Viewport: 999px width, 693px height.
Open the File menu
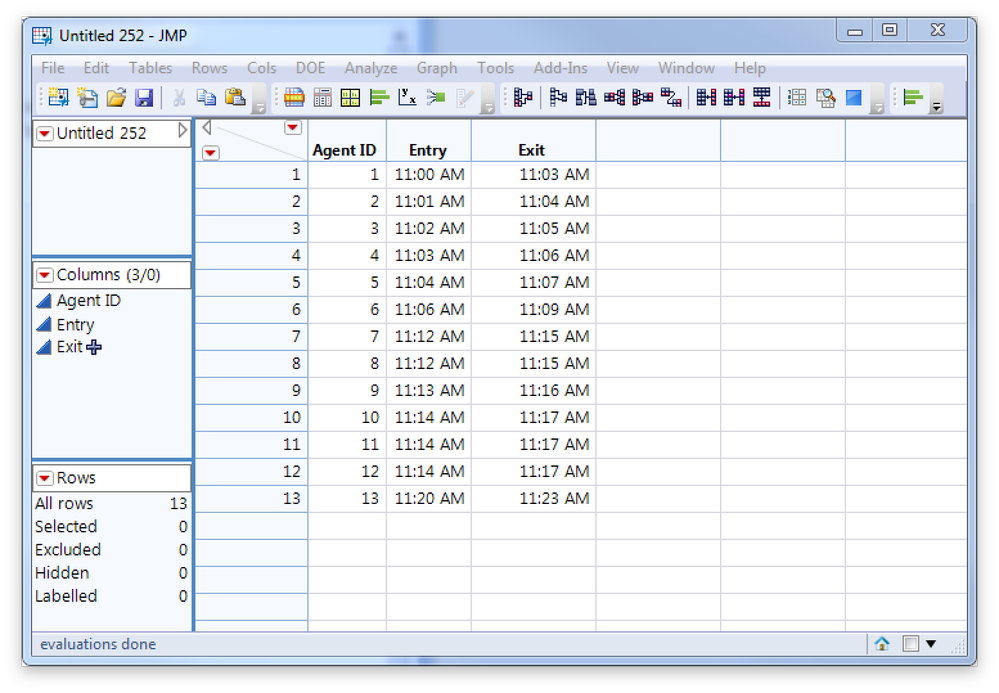point(53,68)
